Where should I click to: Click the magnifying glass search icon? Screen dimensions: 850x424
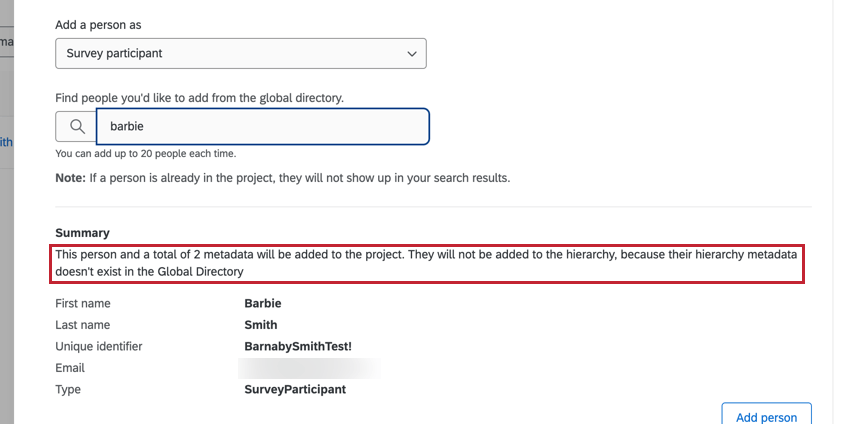coord(76,127)
